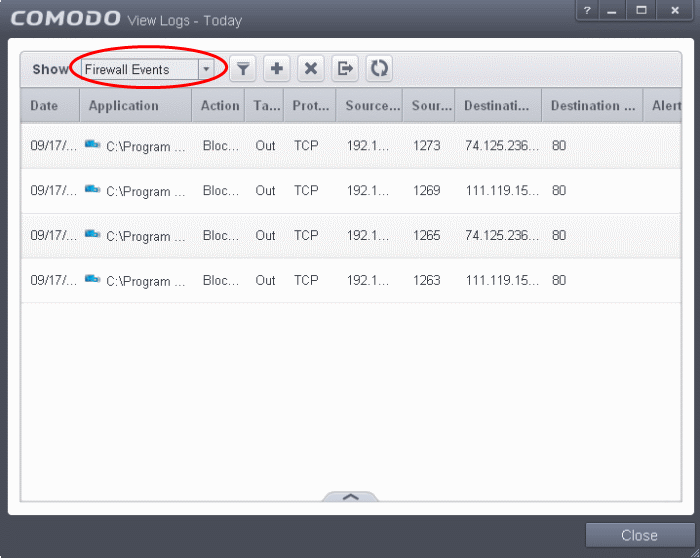Sort by the Application column header

pyautogui.click(x=136, y=106)
